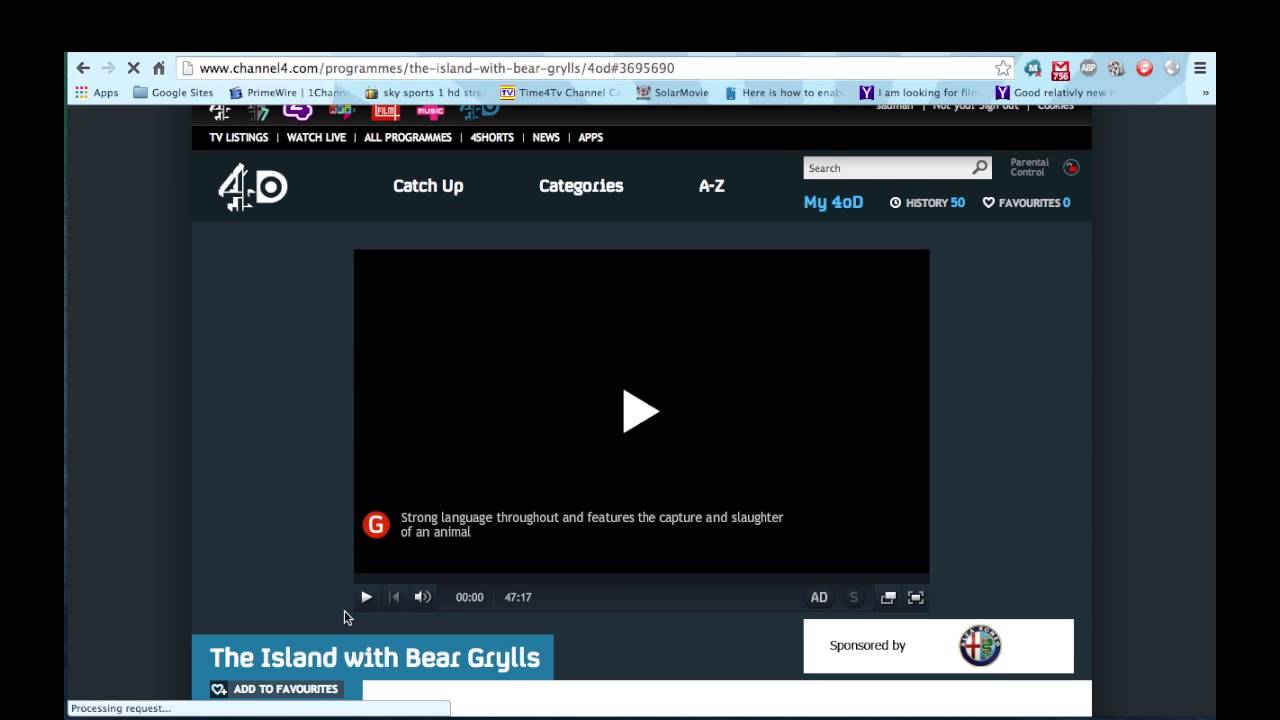This screenshot has height=720, width=1280.
Task: Open the film reel extension icon
Action: coord(1116,68)
